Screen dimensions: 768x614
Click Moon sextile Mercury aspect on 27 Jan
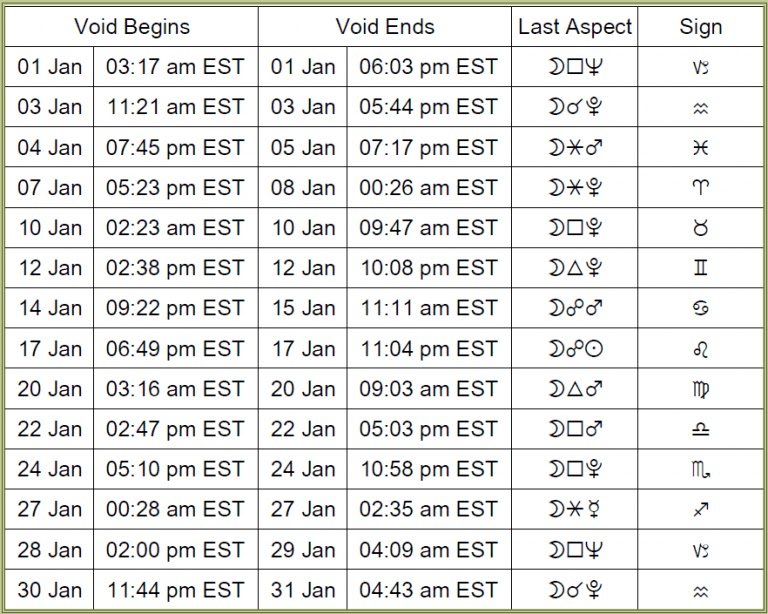point(575,510)
